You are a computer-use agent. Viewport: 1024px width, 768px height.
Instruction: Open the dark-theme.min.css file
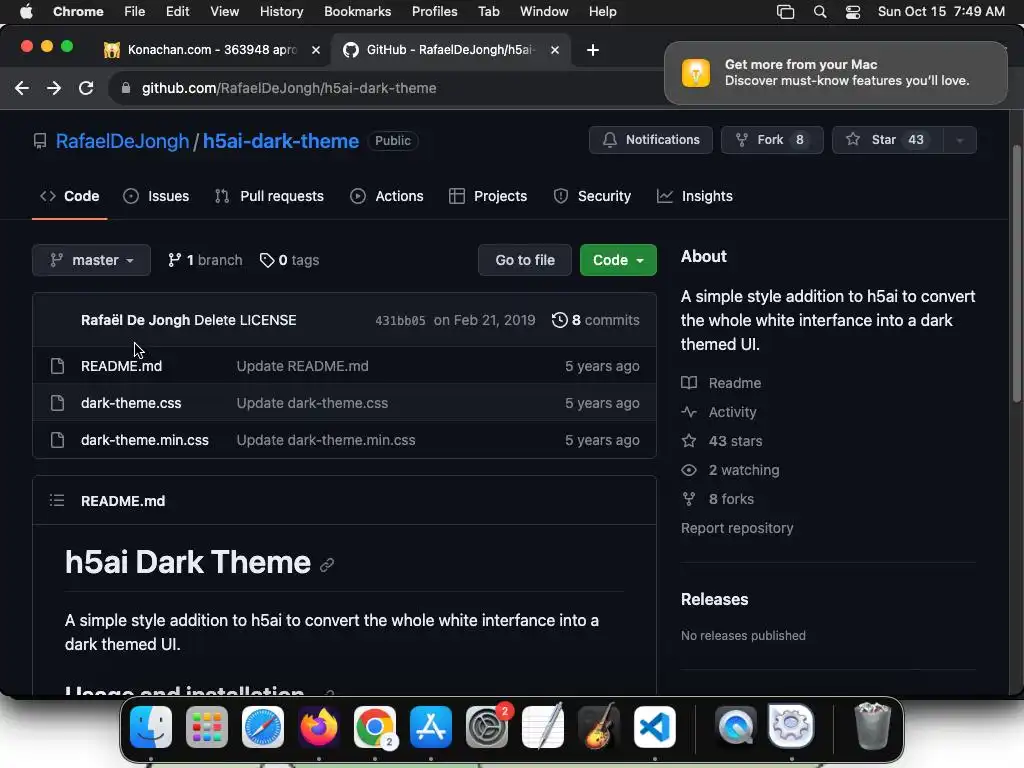point(145,440)
